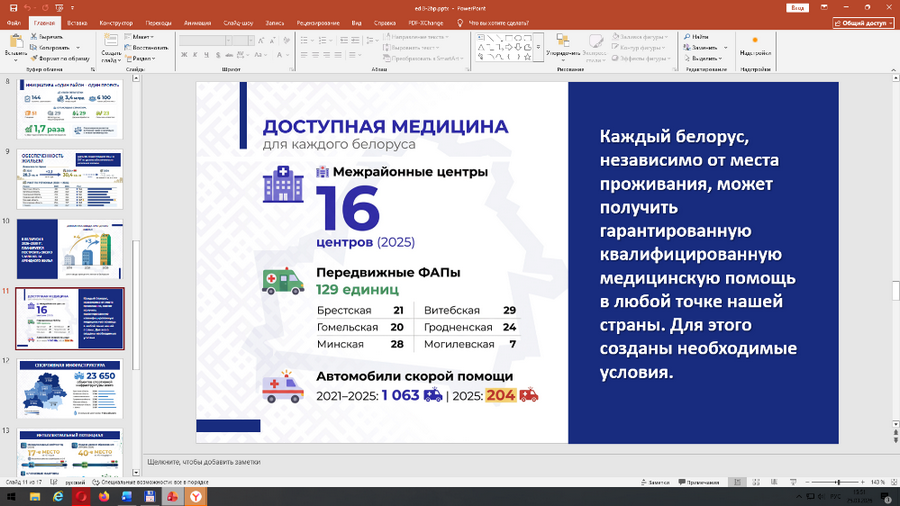Click the Cut (Вырезать) scissors icon
Image resolution: width=900 pixels, height=506 pixels.
(x=35, y=36)
